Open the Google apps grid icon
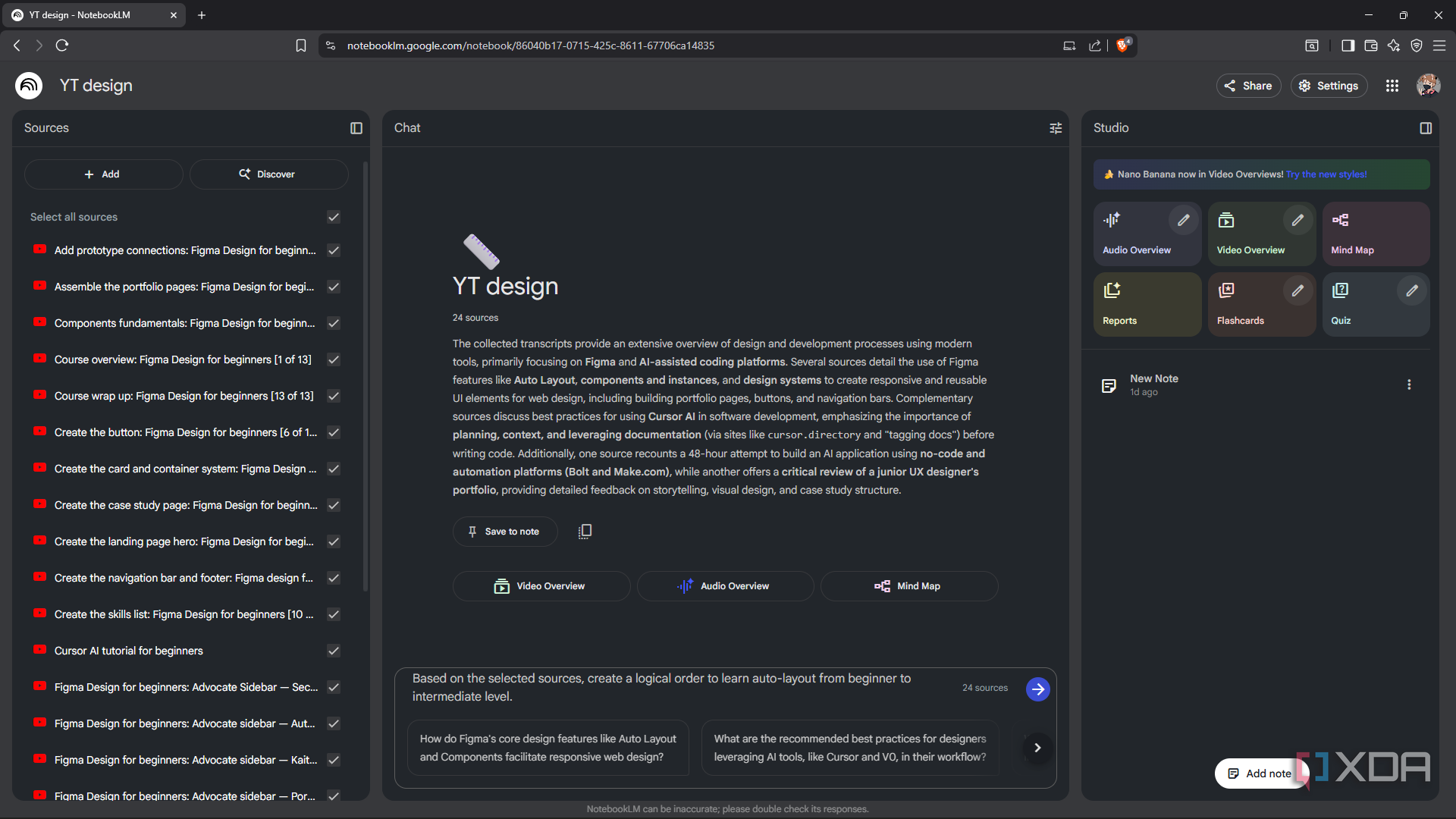This screenshot has height=819, width=1456. tap(1392, 86)
